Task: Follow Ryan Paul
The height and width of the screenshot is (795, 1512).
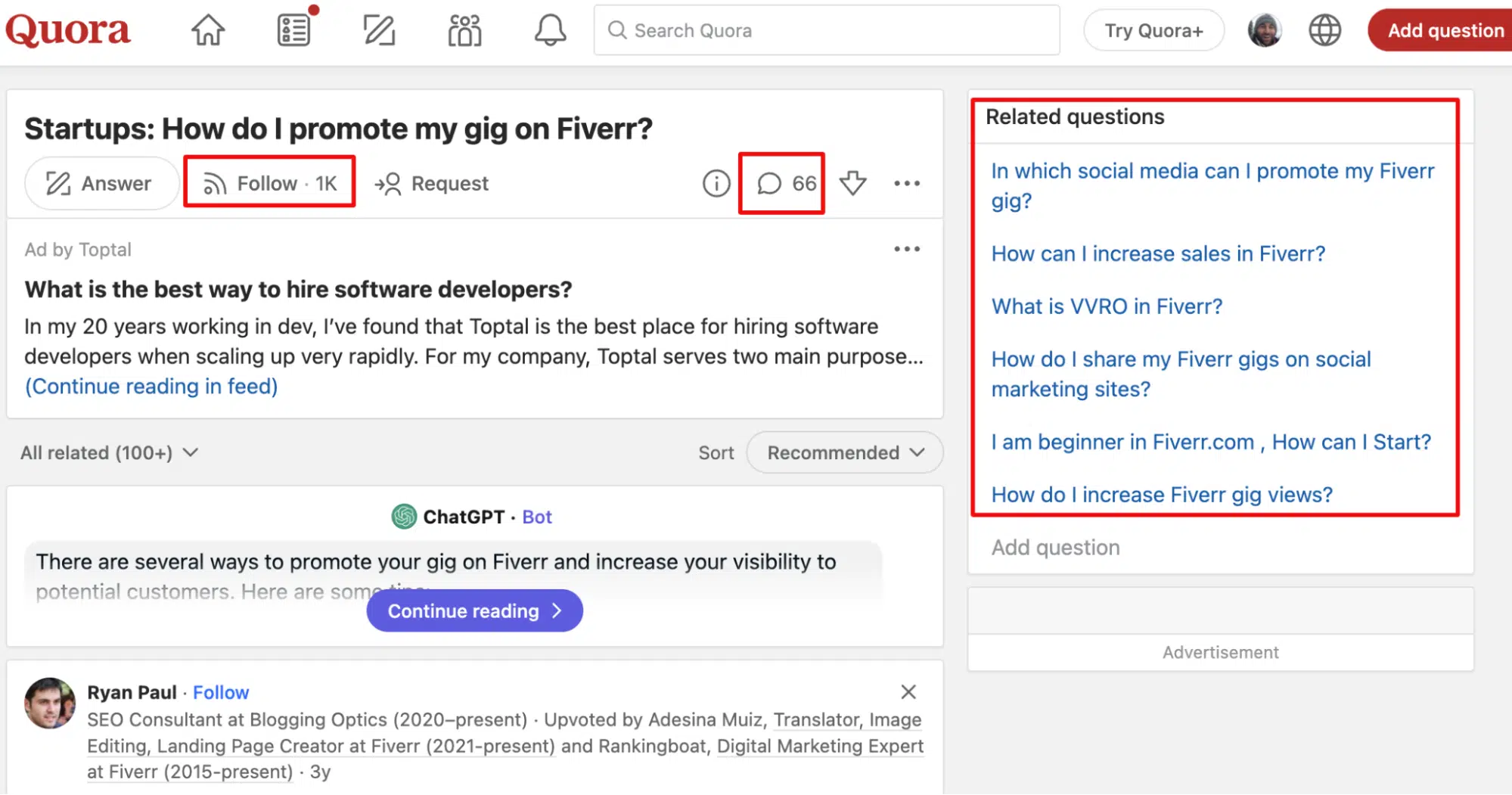Action: [221, 692]
